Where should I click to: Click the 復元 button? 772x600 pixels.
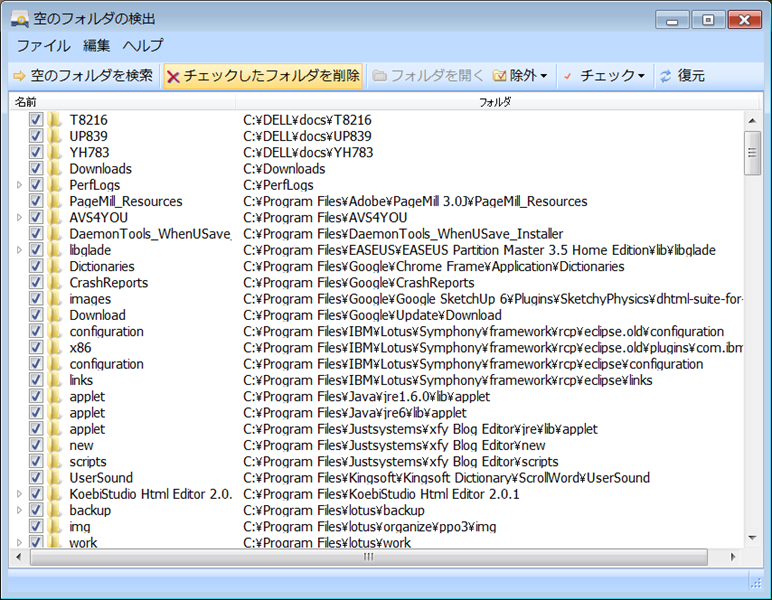(682, 76)
